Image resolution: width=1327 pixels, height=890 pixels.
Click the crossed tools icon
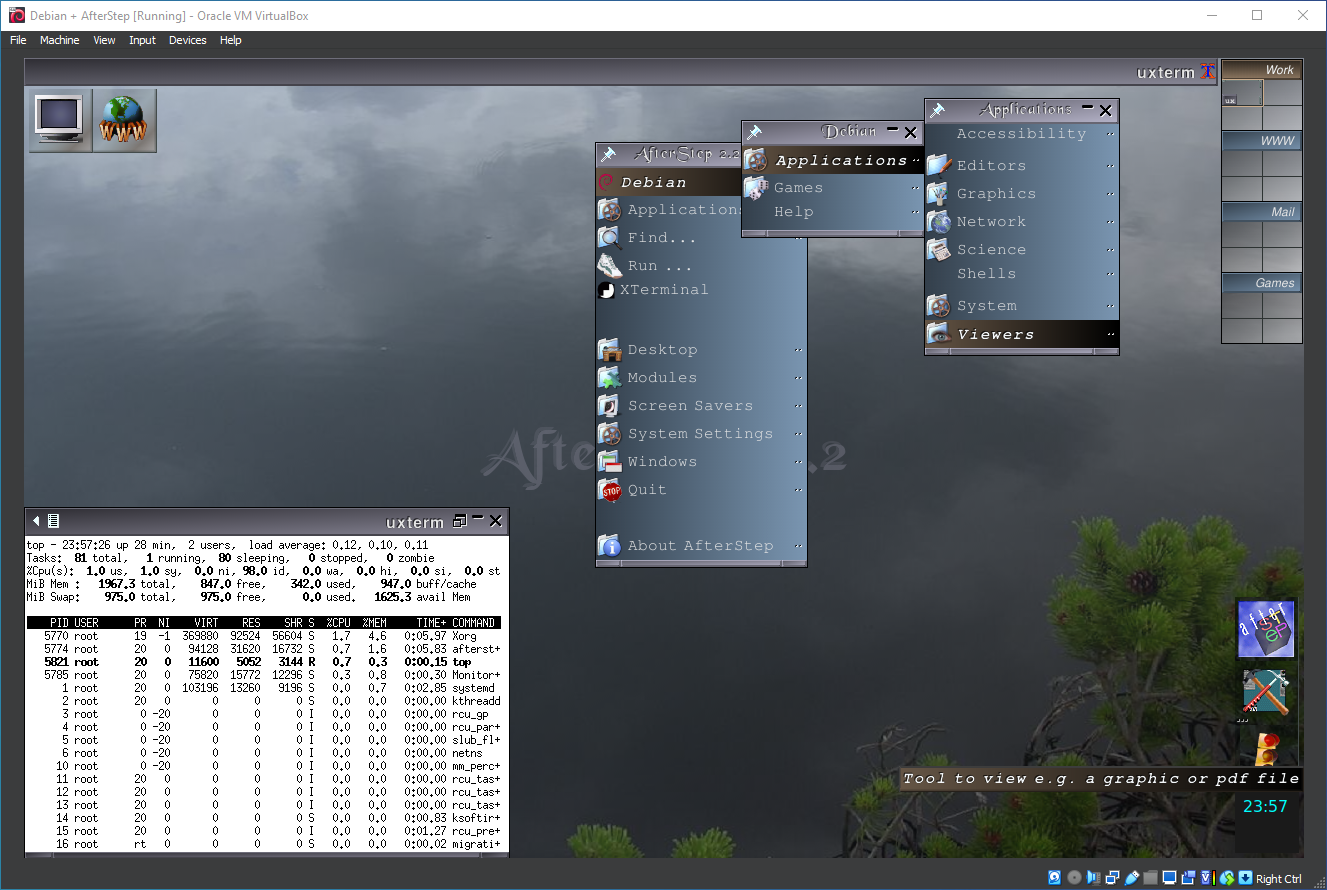1265,692
